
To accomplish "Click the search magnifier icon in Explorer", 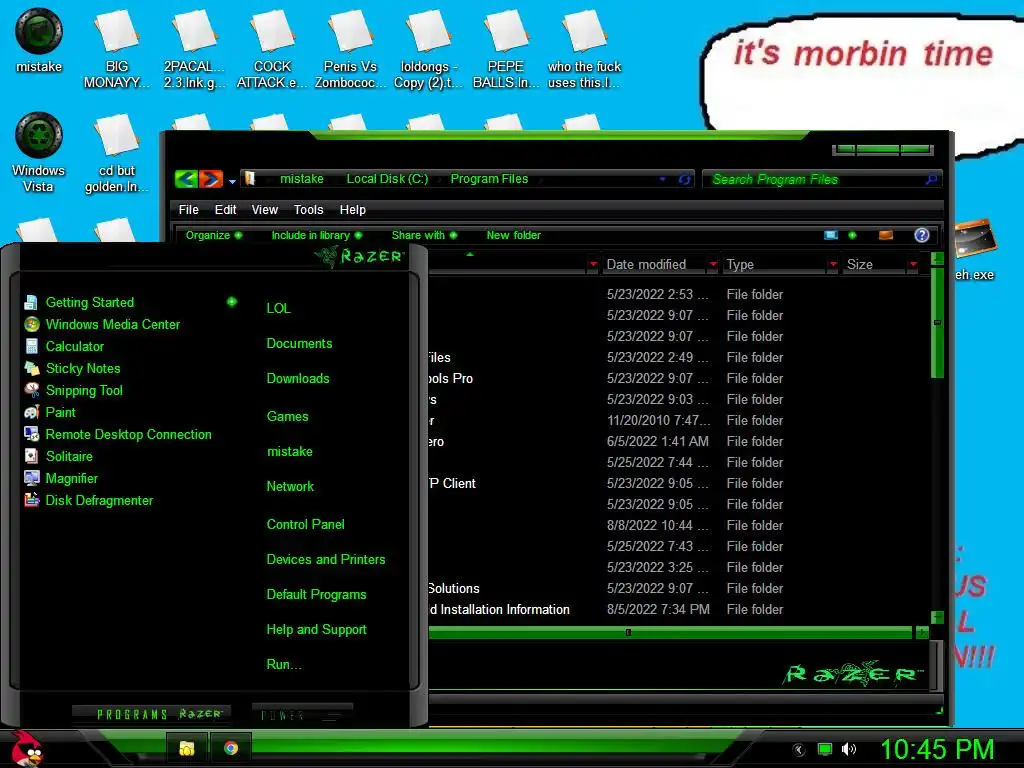I will coord(931,179).
